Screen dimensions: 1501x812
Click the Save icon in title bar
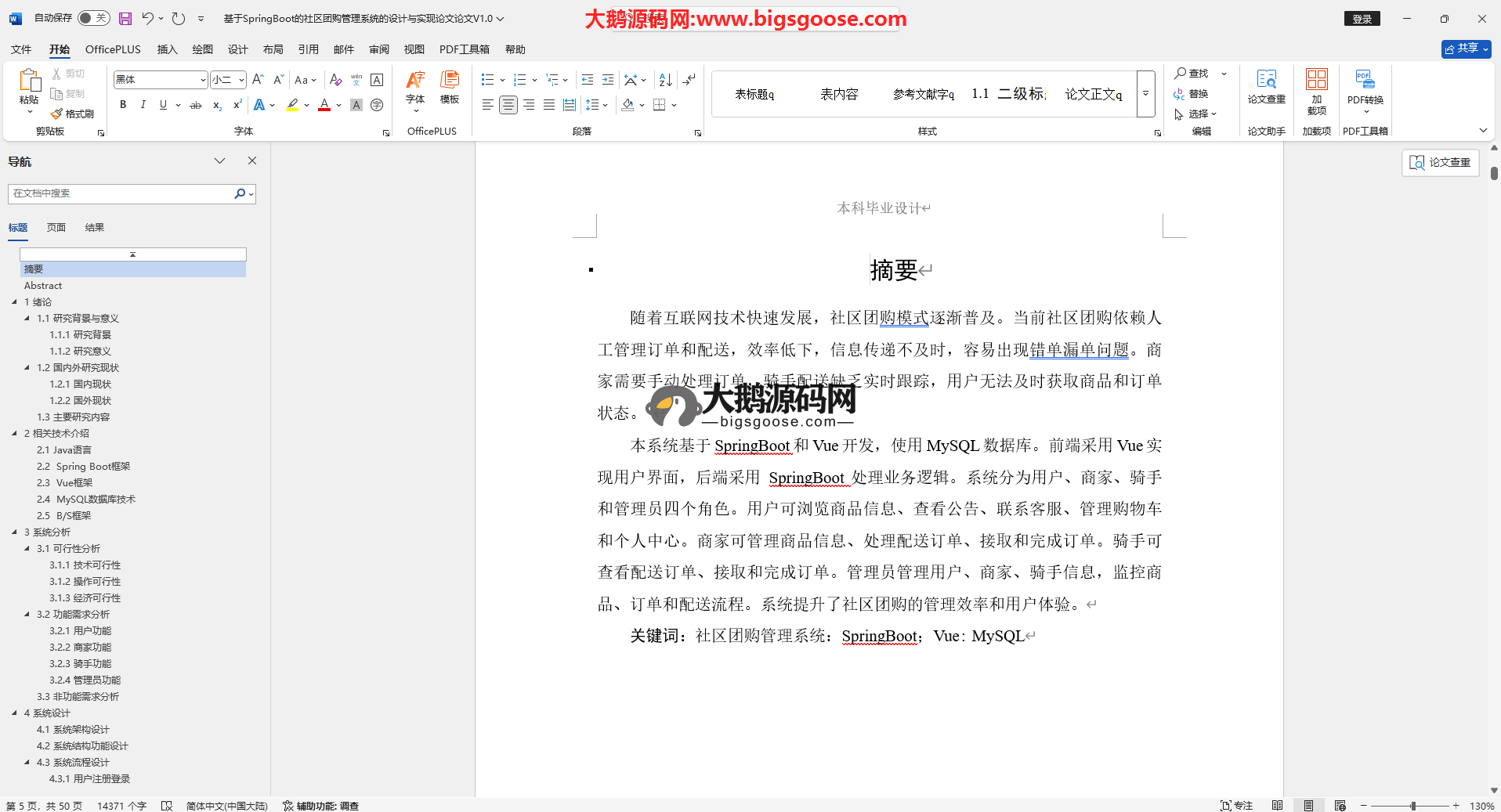[125, 18]
